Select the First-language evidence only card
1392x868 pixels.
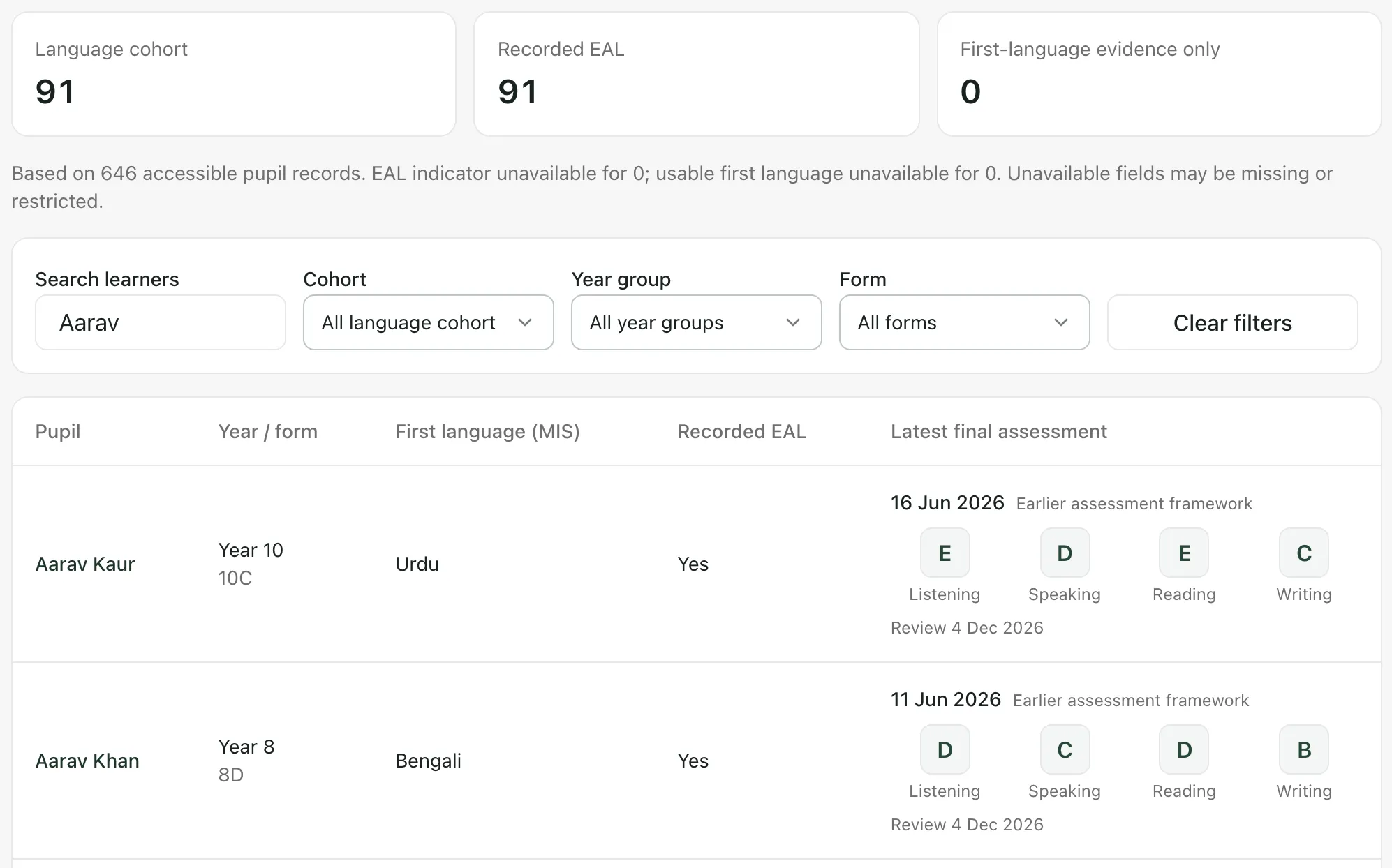(1160, 74)
